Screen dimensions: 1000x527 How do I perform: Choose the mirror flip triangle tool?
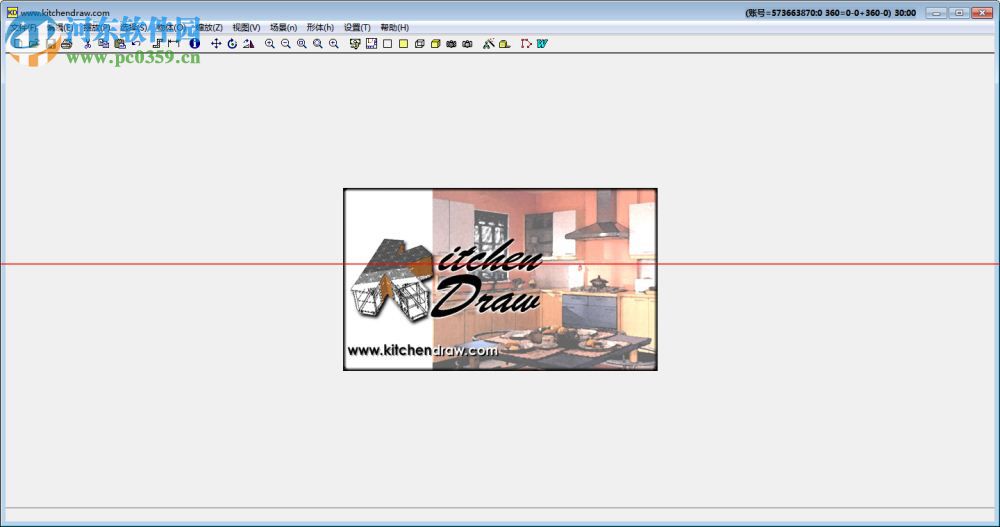pyautogui.click(x=249, y=43)
